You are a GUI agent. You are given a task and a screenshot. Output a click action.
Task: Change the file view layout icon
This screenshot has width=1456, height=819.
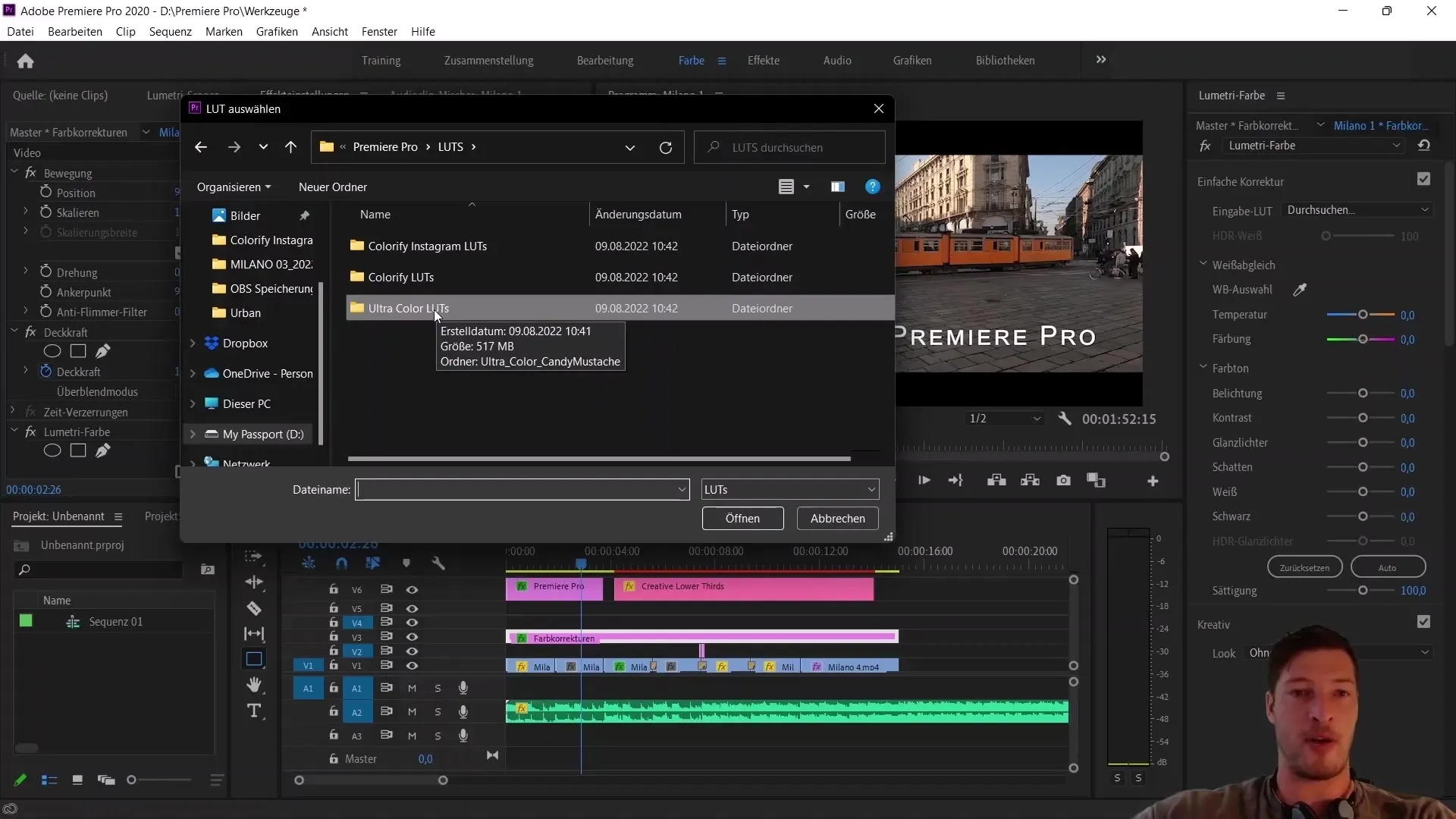786,187
